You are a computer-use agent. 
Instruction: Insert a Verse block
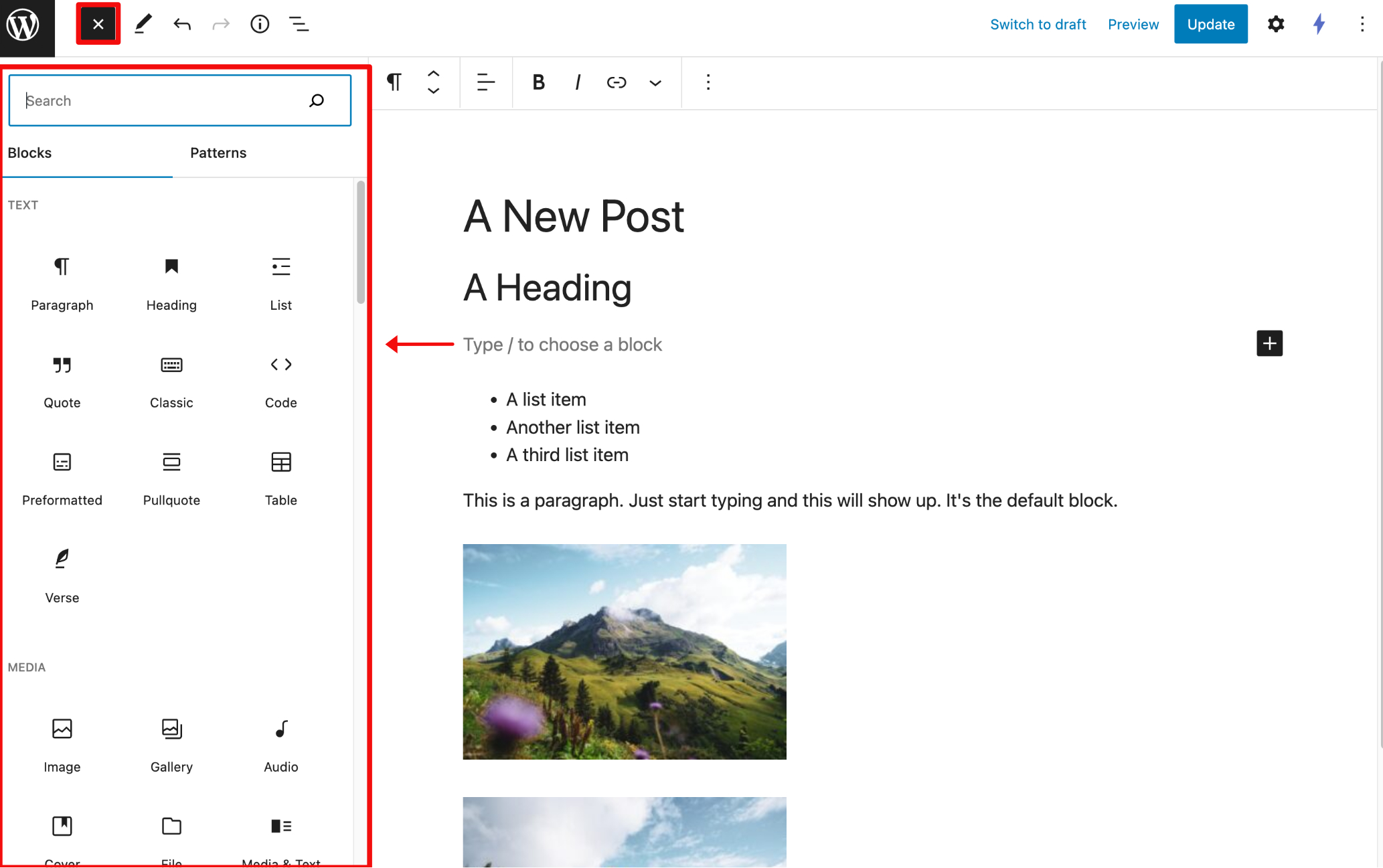[x=62, y=577]
